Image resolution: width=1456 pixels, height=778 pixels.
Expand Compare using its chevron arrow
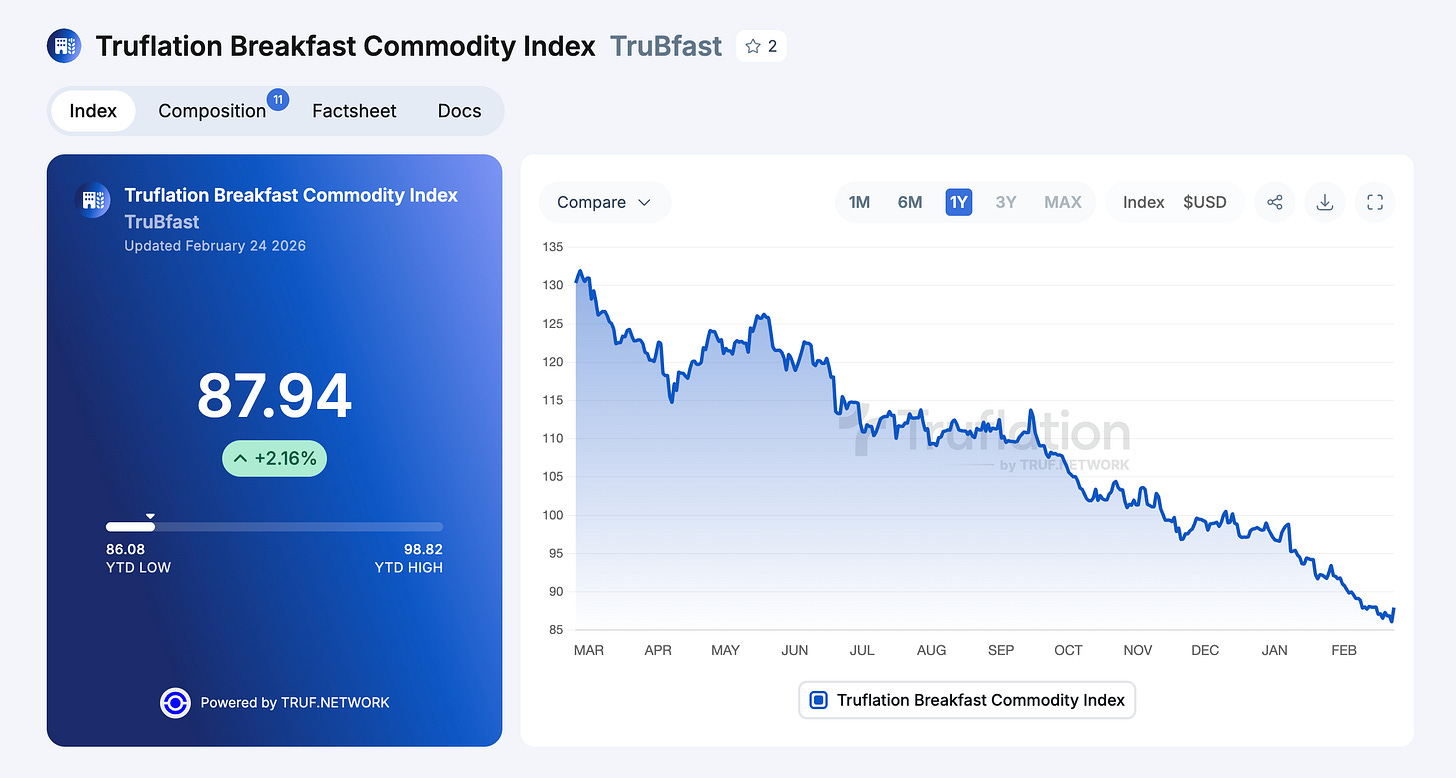tap(645, 202)
